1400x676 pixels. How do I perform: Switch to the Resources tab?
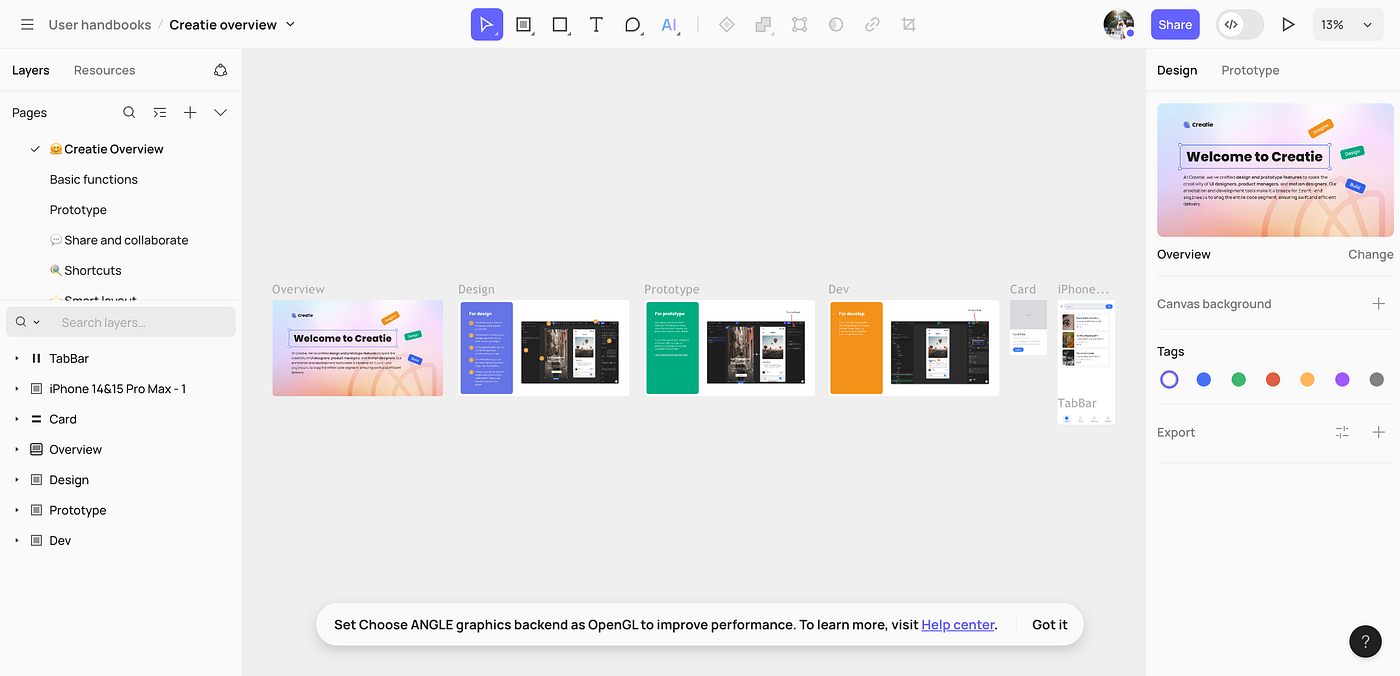coord(104,70)
